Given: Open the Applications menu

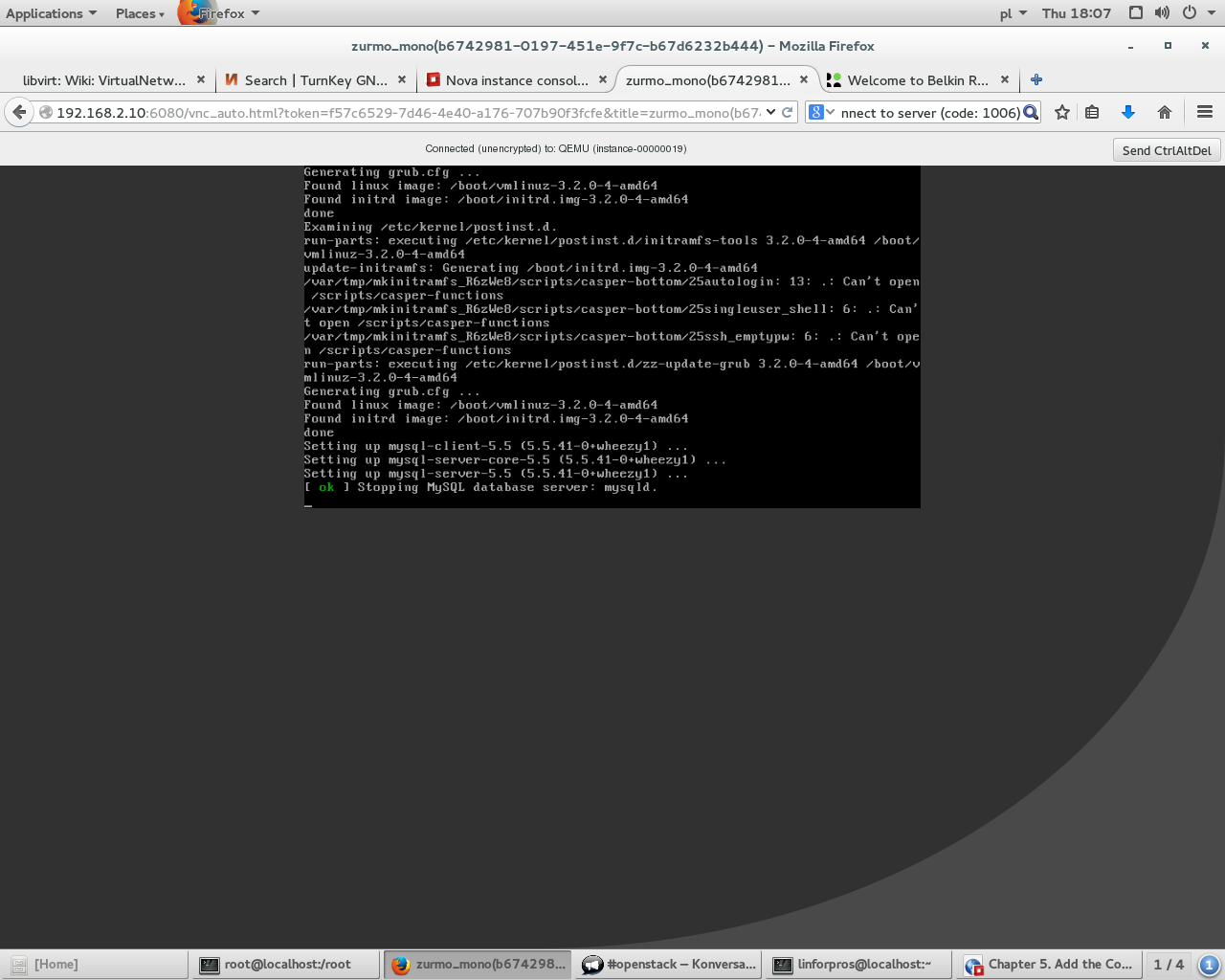Looking at the screenshot, I should click(x=51, y=13).
